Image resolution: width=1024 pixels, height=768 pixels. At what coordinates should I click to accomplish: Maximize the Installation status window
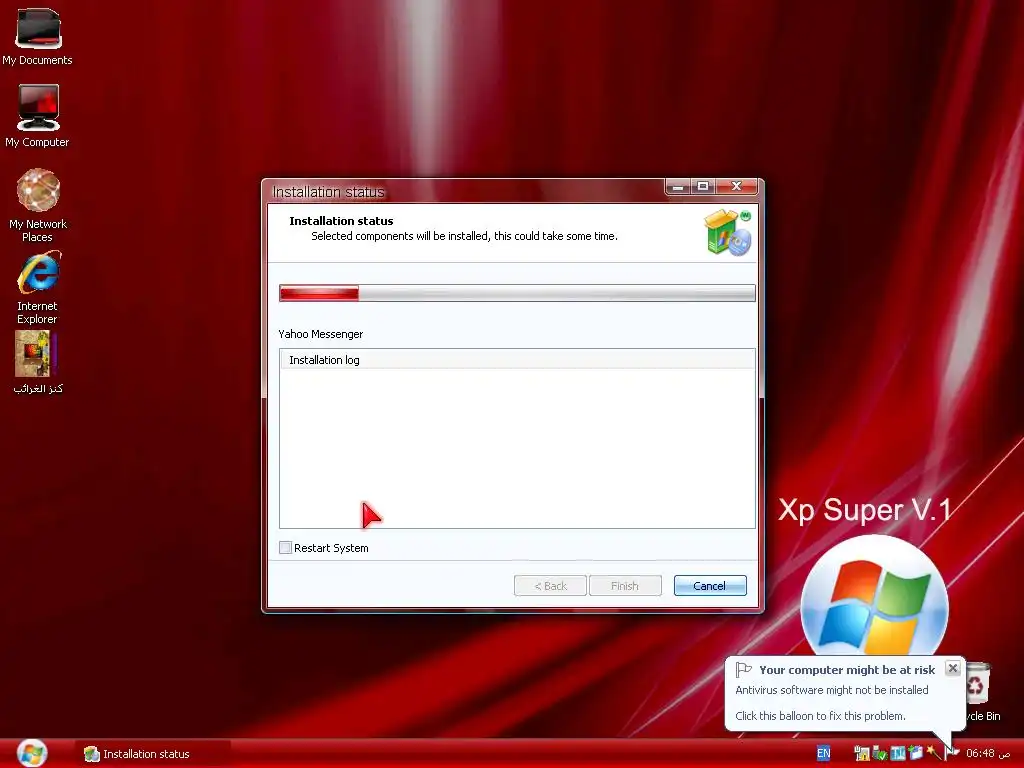(703, 187)
